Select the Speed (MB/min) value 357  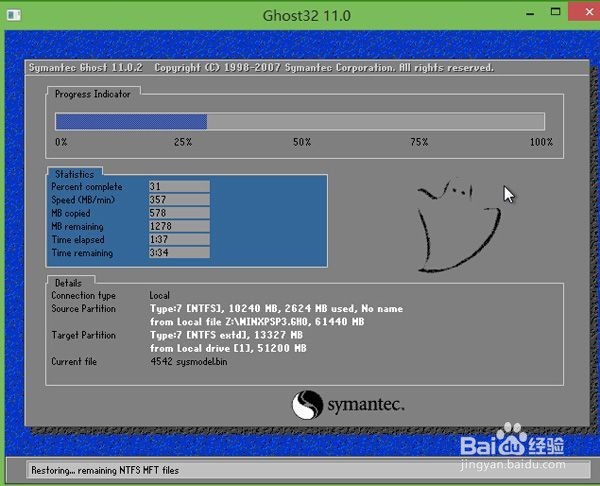pos(179,199)
